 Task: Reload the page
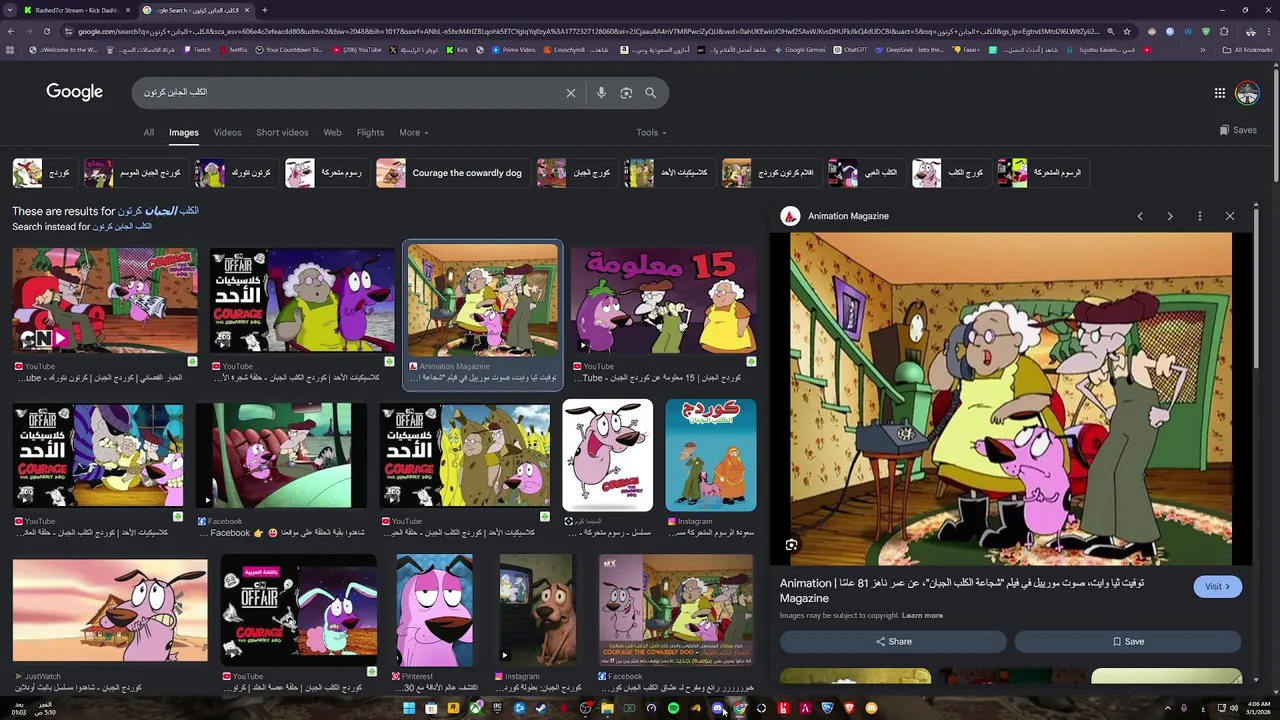point(47,31)
